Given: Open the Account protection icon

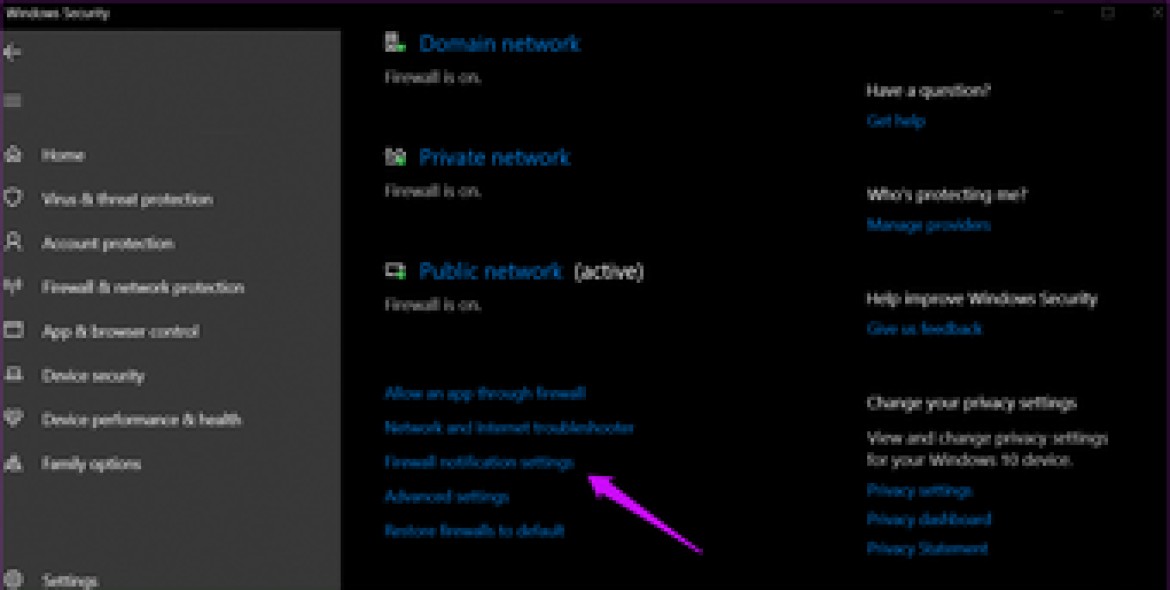Looking at the screenshot, I should 14,243.
